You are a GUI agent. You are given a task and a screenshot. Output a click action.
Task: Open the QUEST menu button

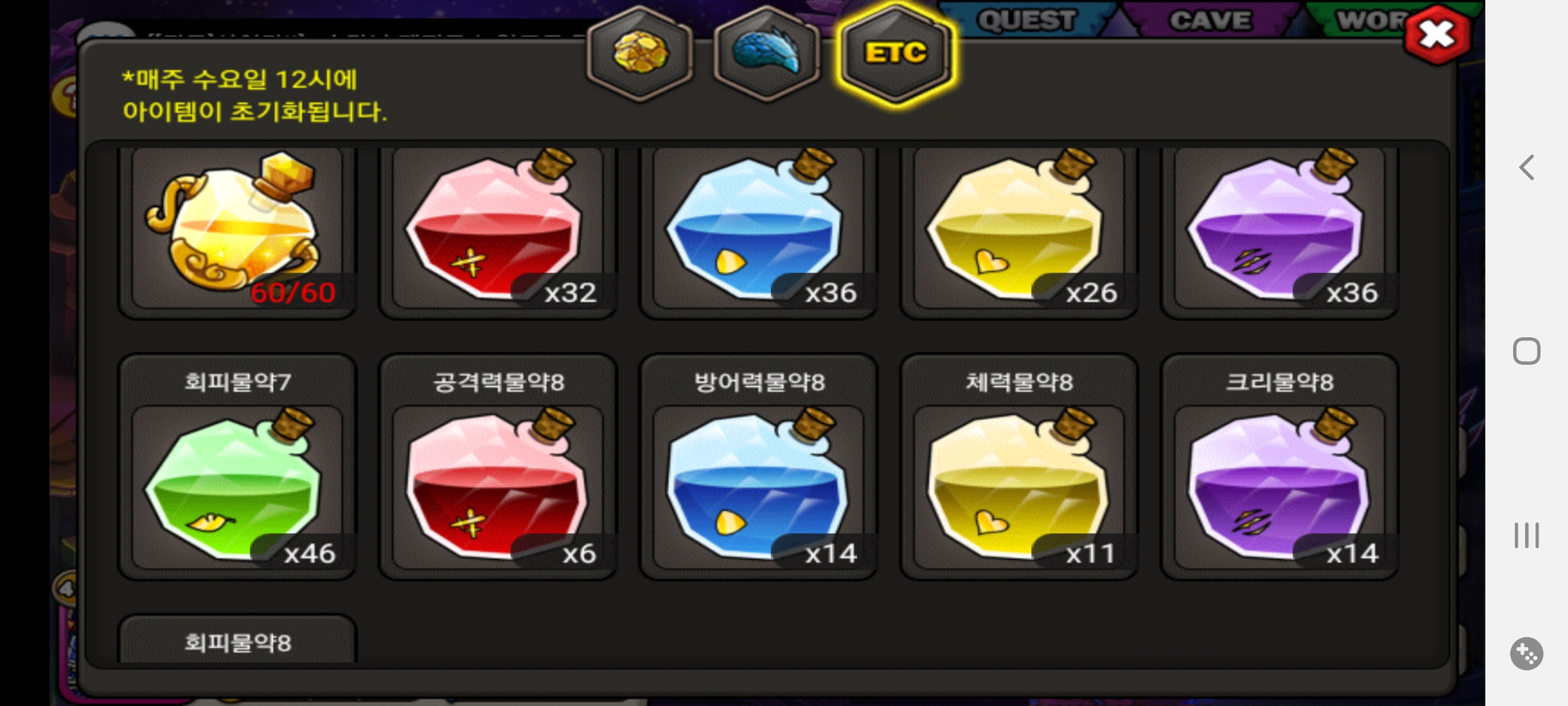coord(1027,20)
